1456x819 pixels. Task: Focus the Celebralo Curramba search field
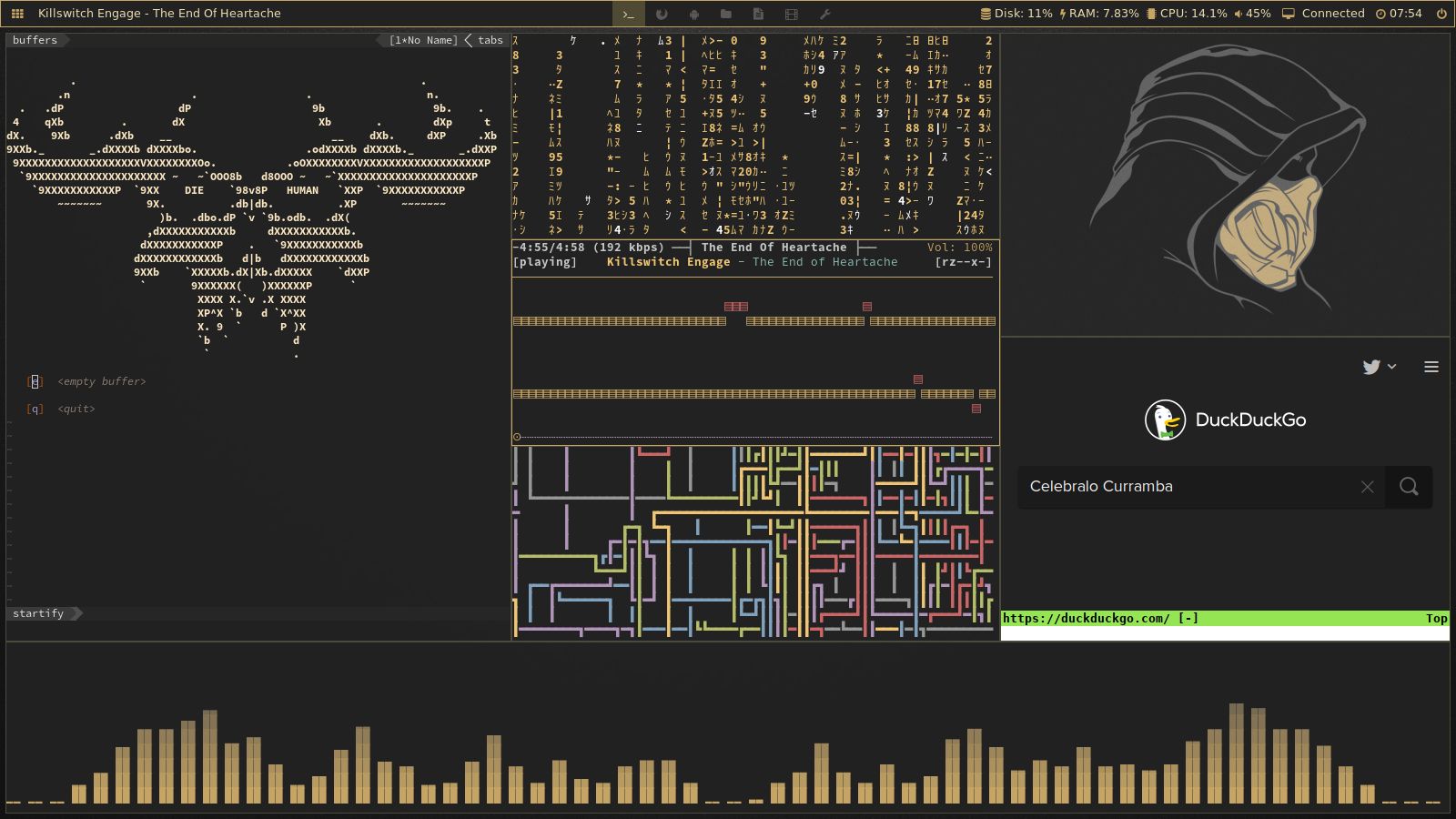(x=1183, y=487)
